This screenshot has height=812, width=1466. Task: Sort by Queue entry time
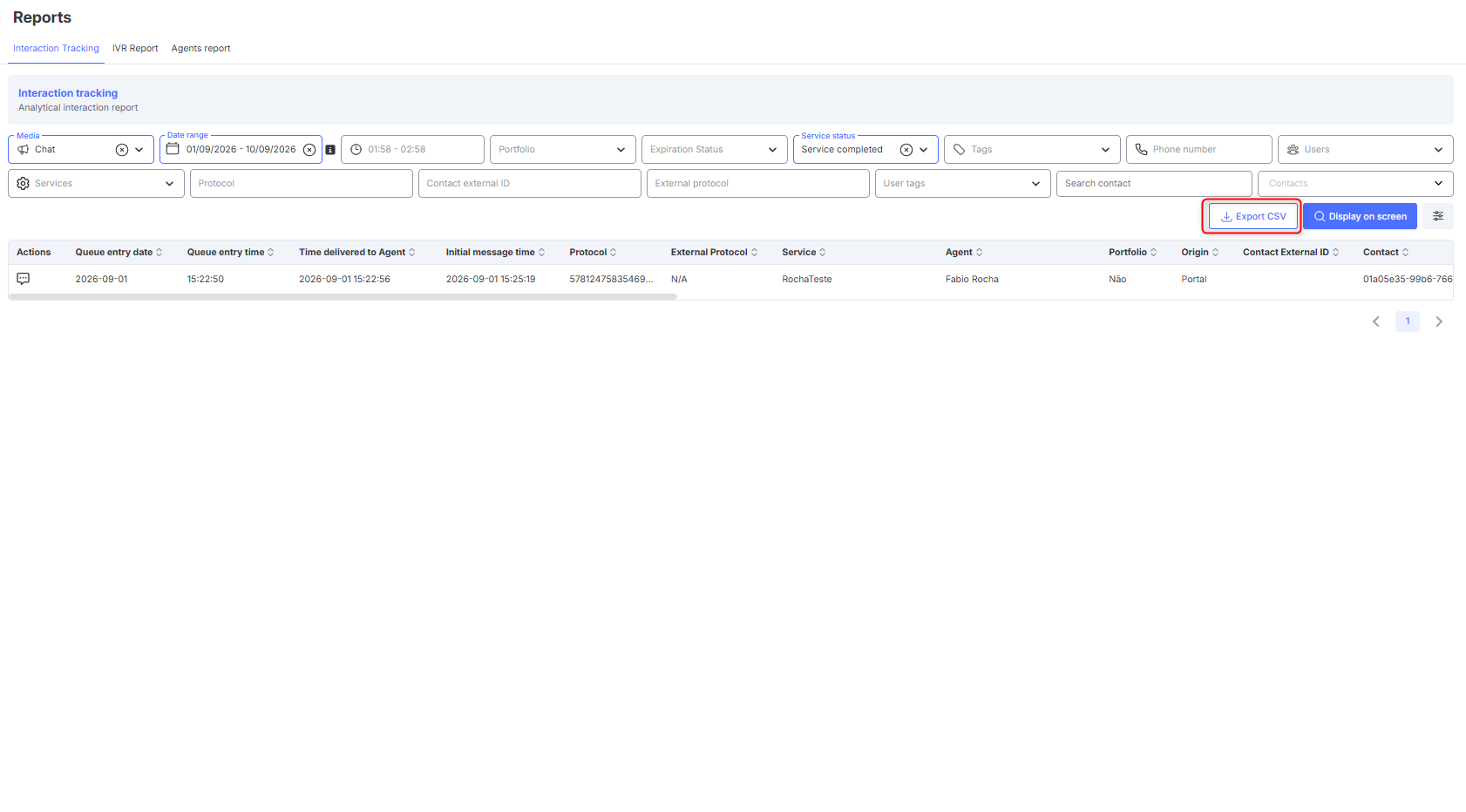pyautogui.click(x=271, y=253)
